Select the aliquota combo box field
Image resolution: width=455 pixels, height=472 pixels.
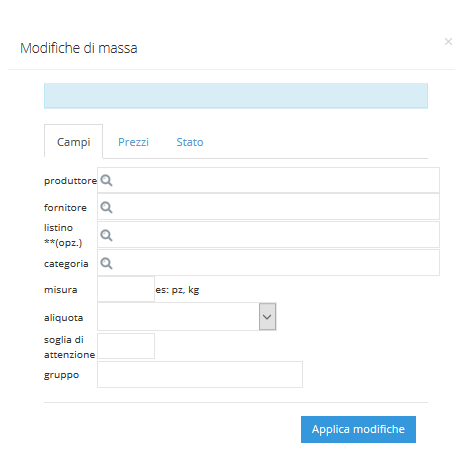click(x=187, y=317)
